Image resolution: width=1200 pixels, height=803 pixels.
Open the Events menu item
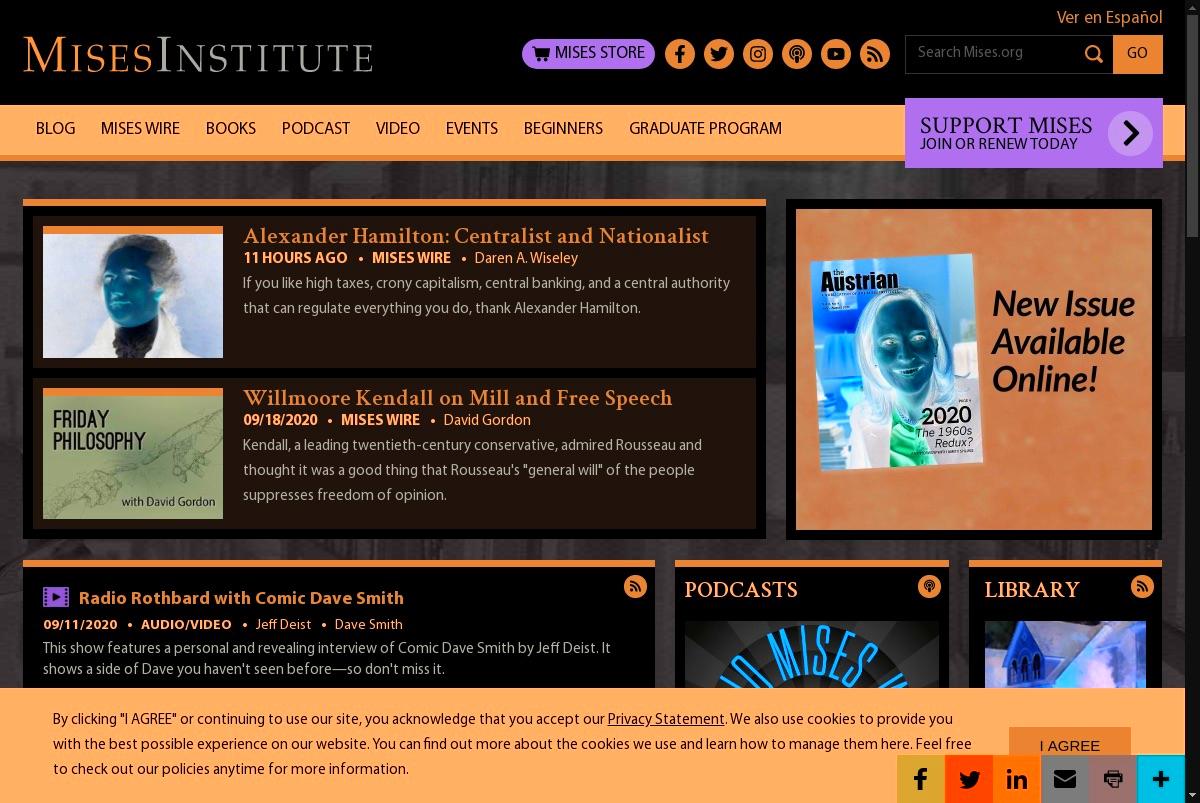[472, 129]
